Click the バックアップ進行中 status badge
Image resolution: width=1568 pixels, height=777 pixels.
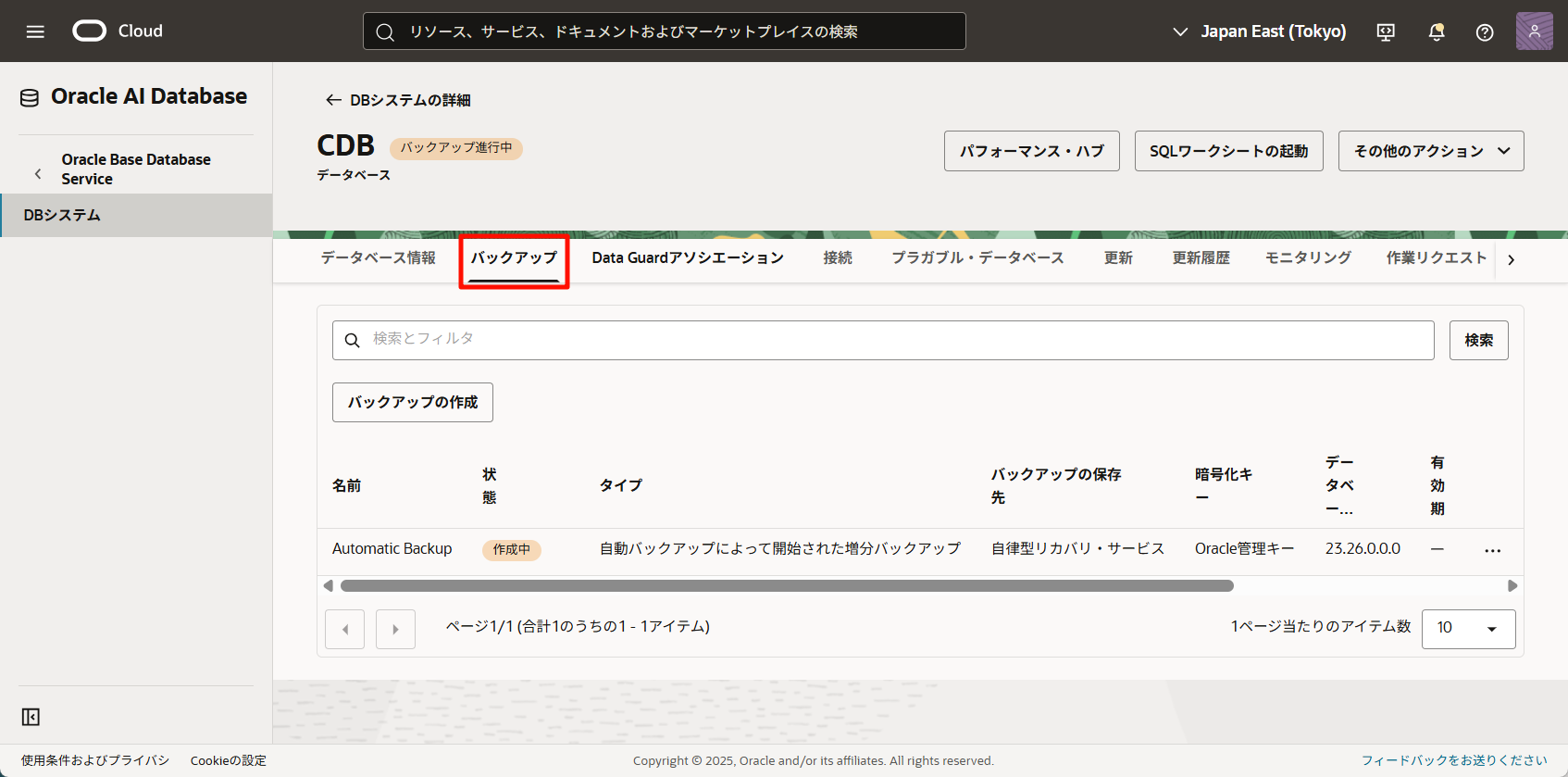(455, 148)
